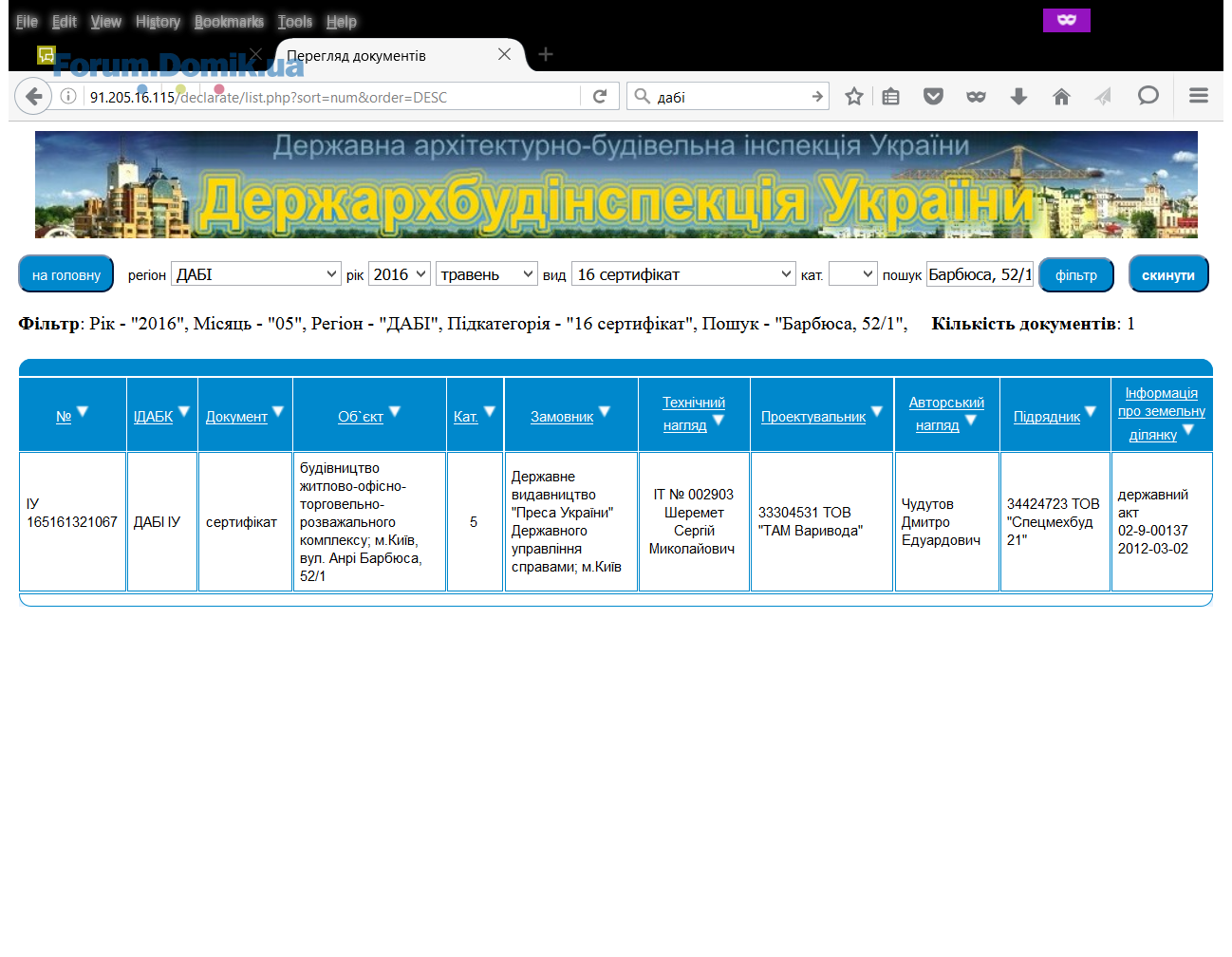Screen dimensions: 1232x957
Task: Focus the пошук search field
Action: click(980, 274)
